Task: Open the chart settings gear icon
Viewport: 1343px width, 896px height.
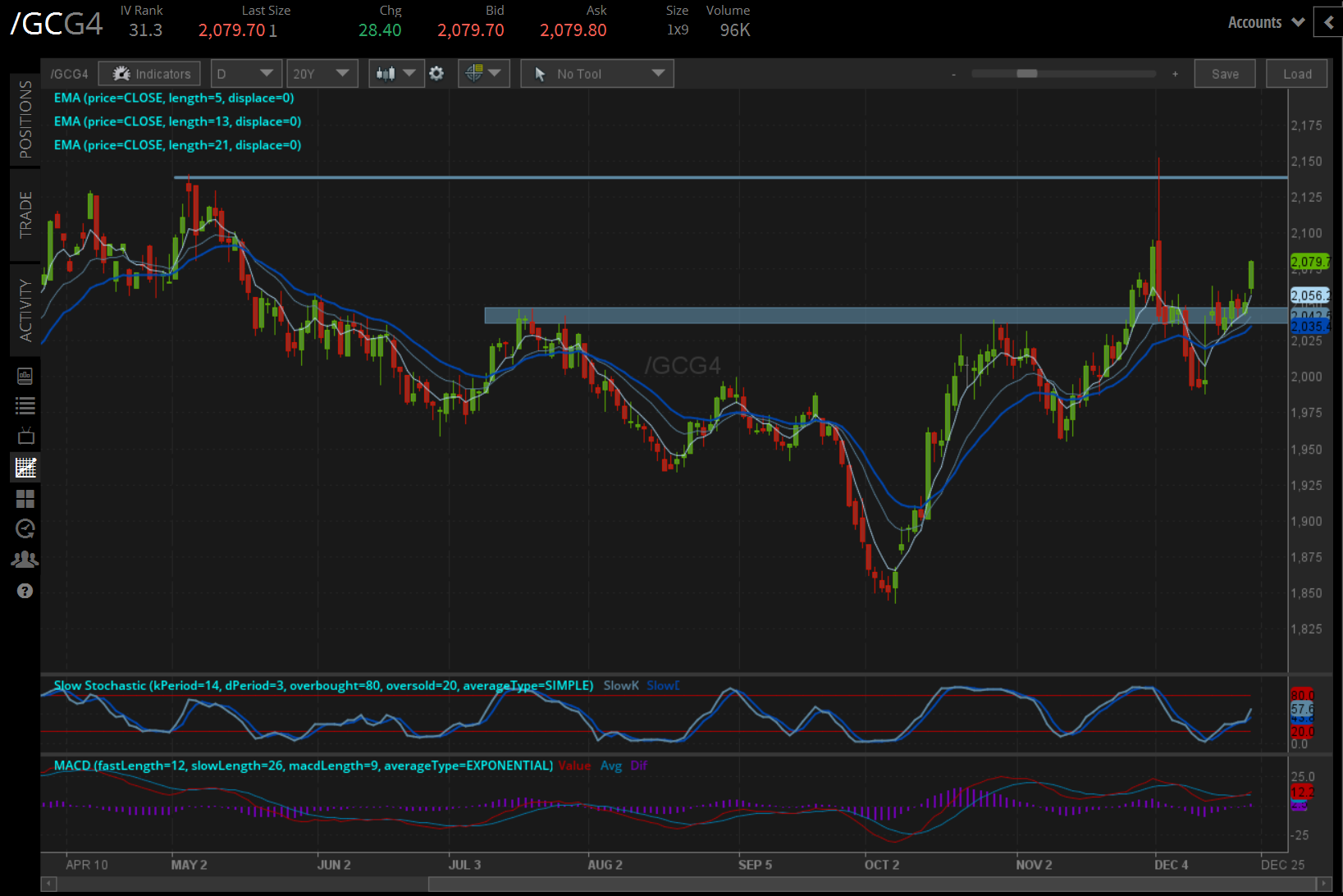Action: pyautogui.click(x=436, y=74)
